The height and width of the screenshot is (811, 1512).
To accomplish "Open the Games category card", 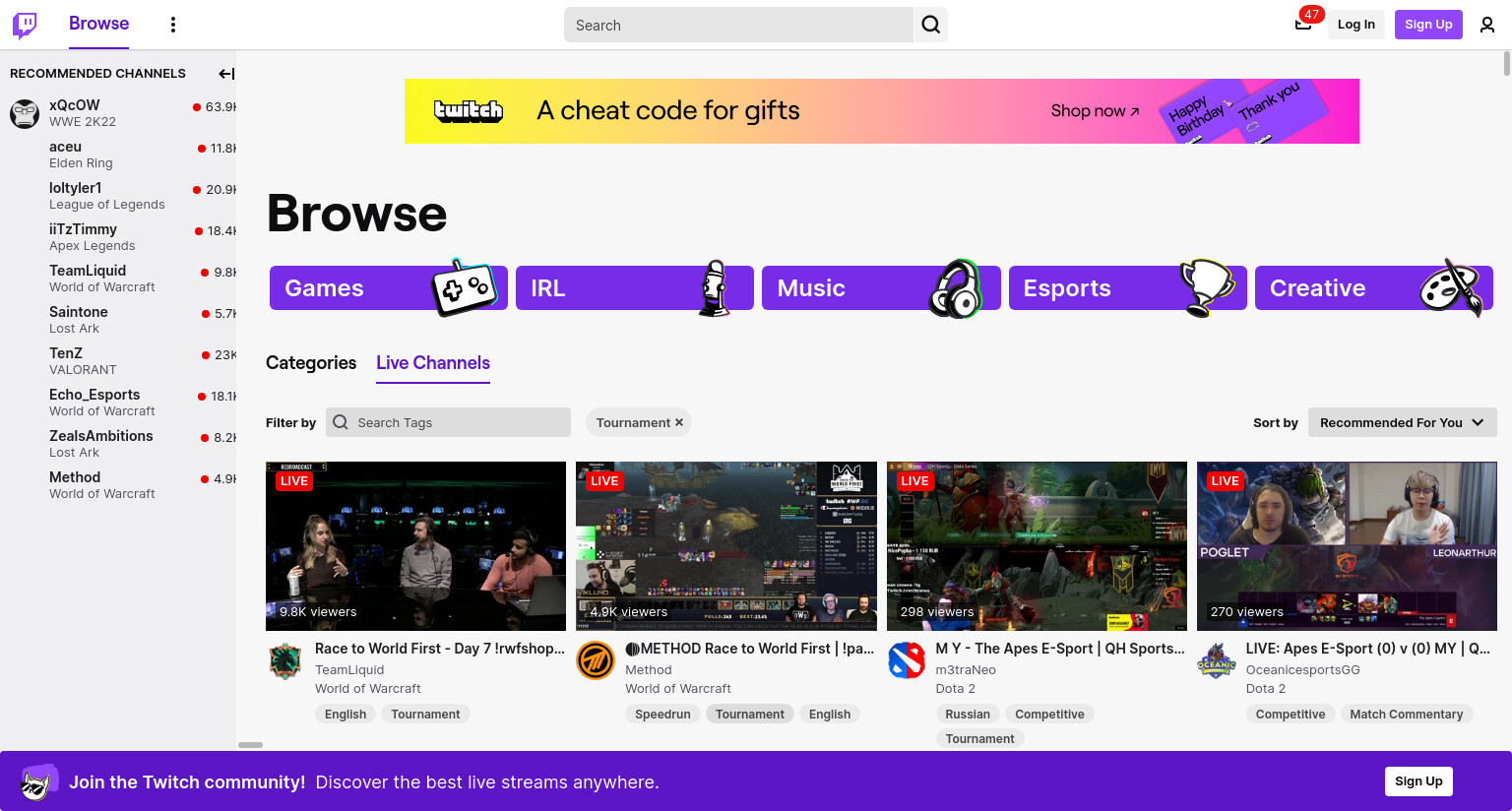I will 389,288.
